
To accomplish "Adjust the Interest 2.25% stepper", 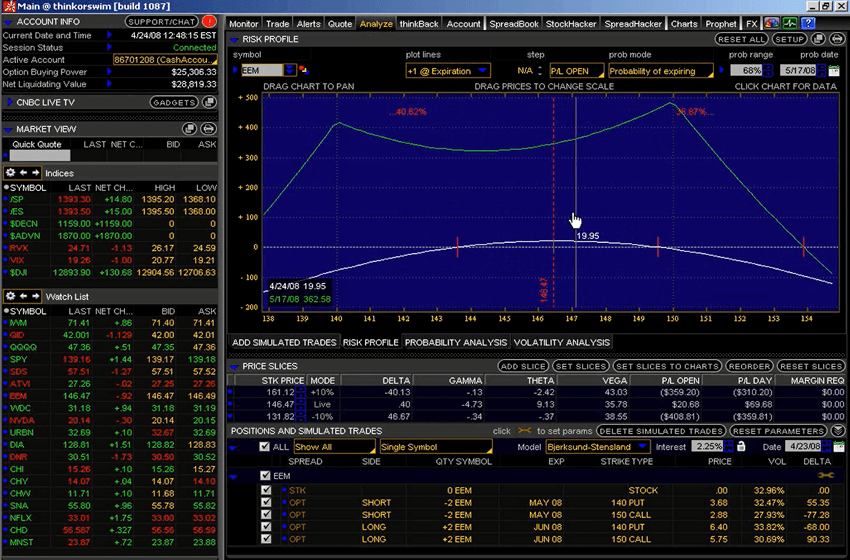I will 729,447.
